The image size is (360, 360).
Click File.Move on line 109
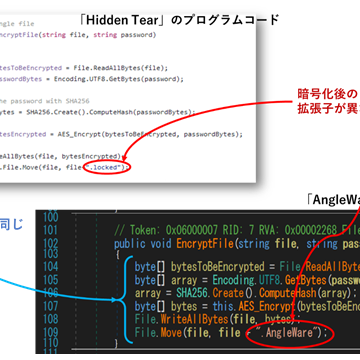pyautogui.click(x=158, y=332)
